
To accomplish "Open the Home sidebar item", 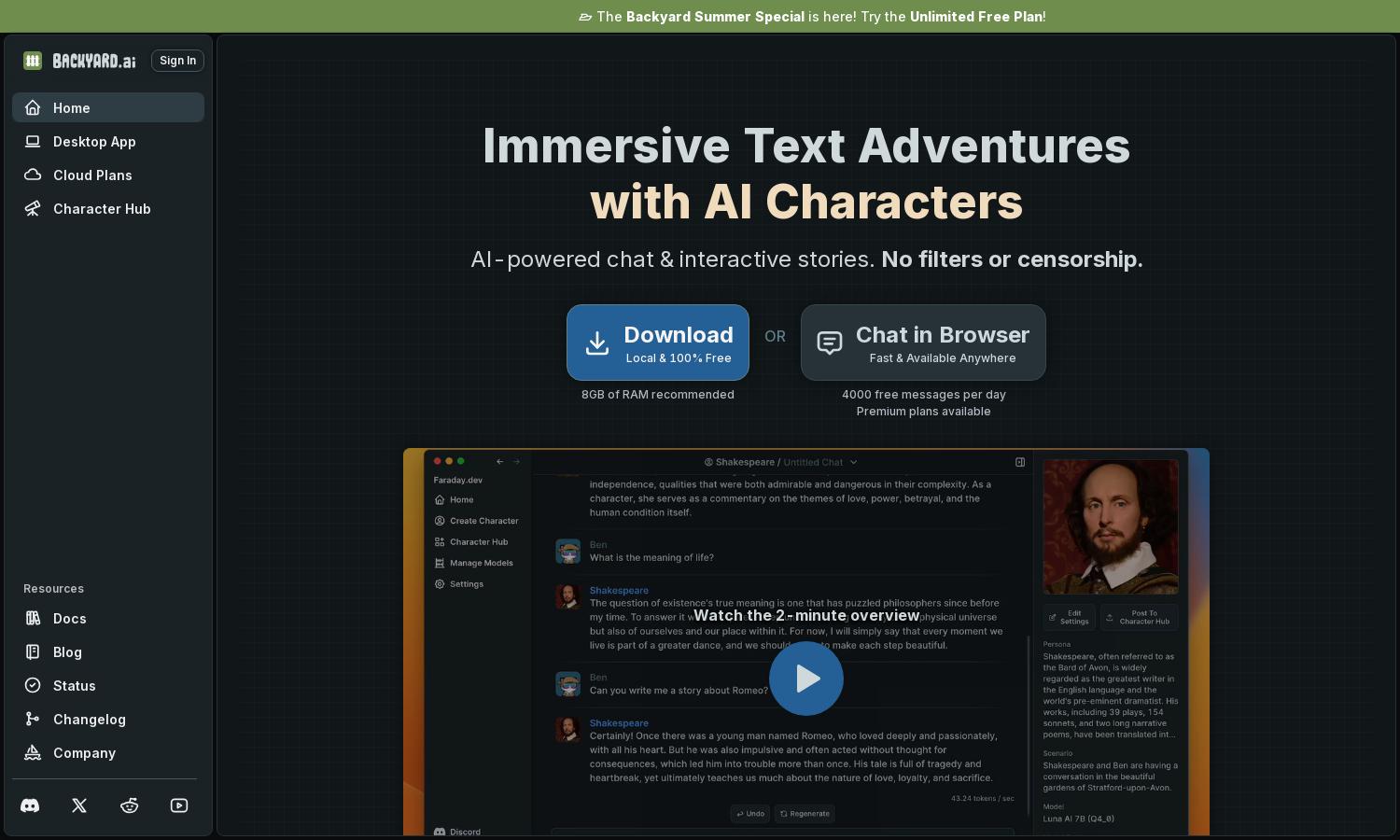I will click(x=108, y=107).
